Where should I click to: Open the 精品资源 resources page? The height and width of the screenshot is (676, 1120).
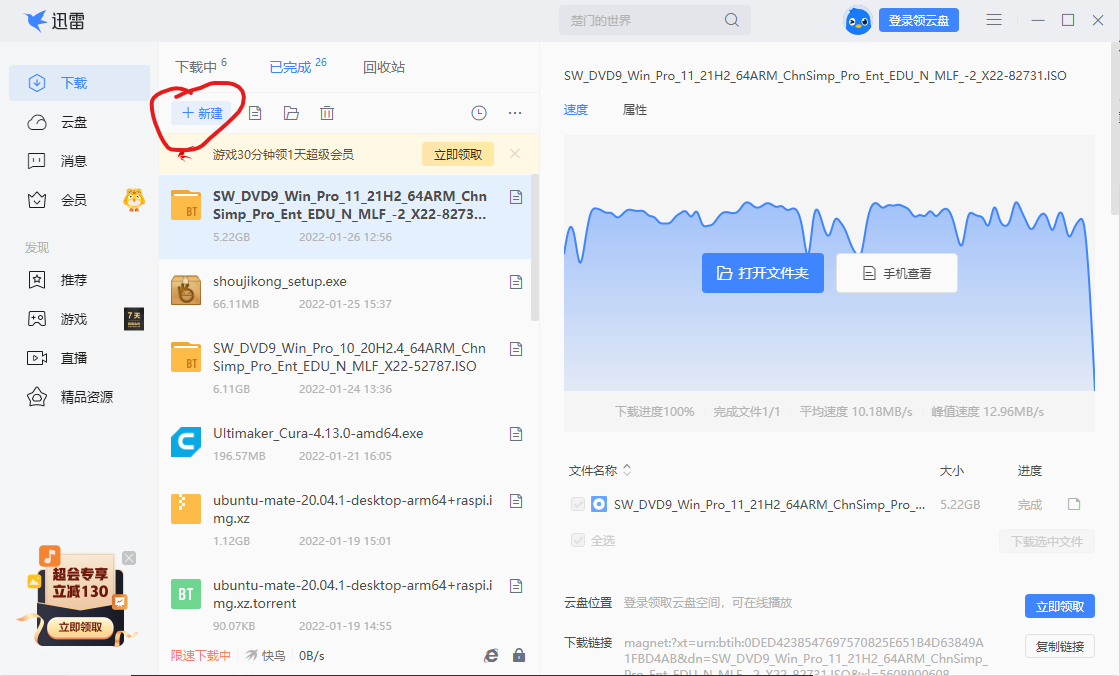pyautogui.click(x=70, y=397)
